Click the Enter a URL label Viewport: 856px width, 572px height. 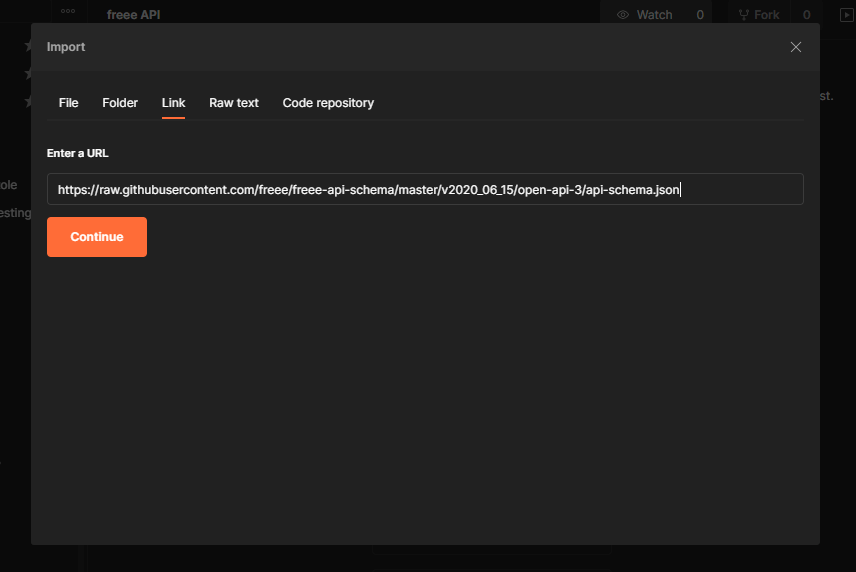(78, 153)
